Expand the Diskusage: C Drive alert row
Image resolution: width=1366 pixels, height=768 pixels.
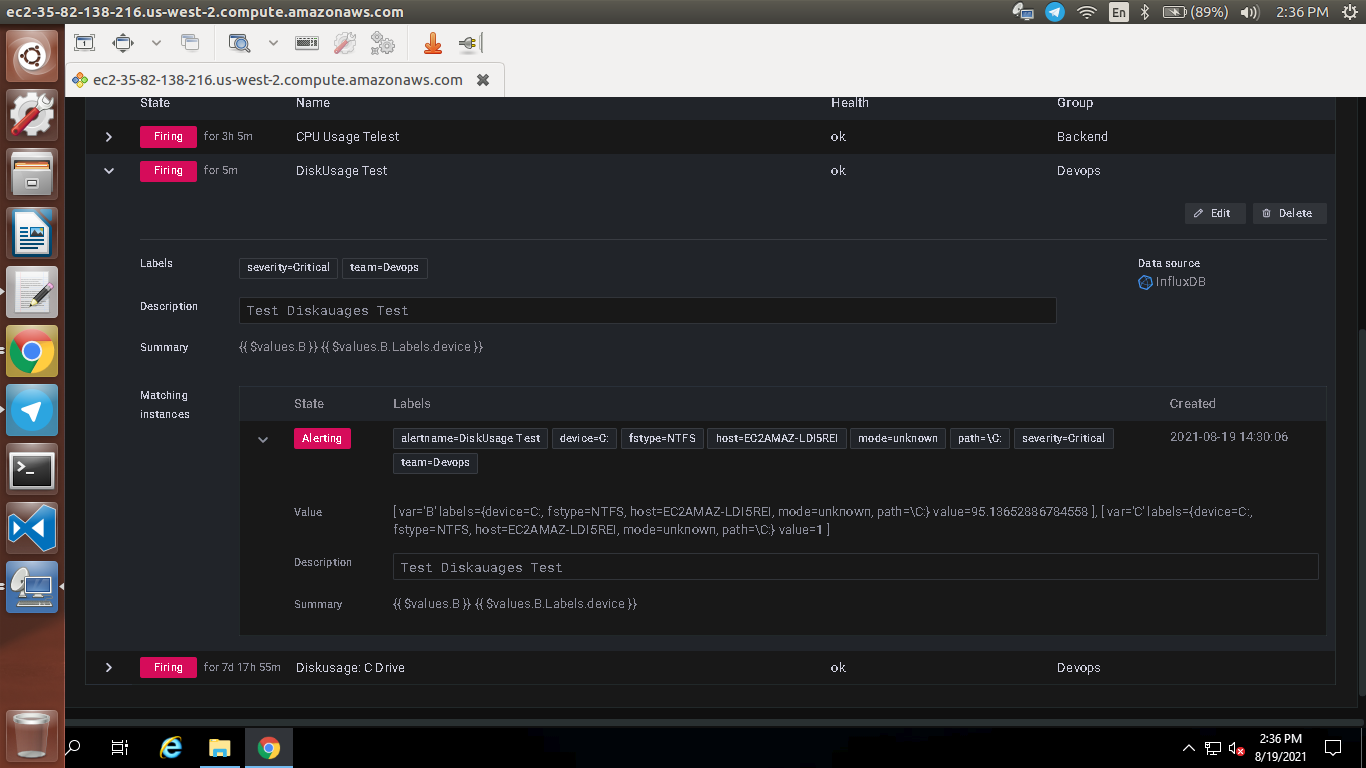click(109, 667)
